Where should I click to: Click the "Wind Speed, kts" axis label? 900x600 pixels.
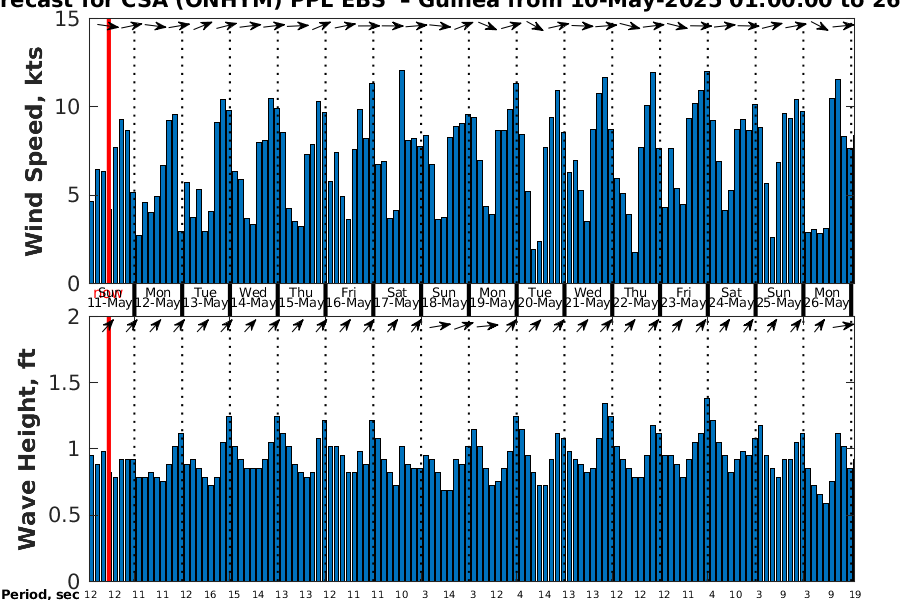(34, 152)
